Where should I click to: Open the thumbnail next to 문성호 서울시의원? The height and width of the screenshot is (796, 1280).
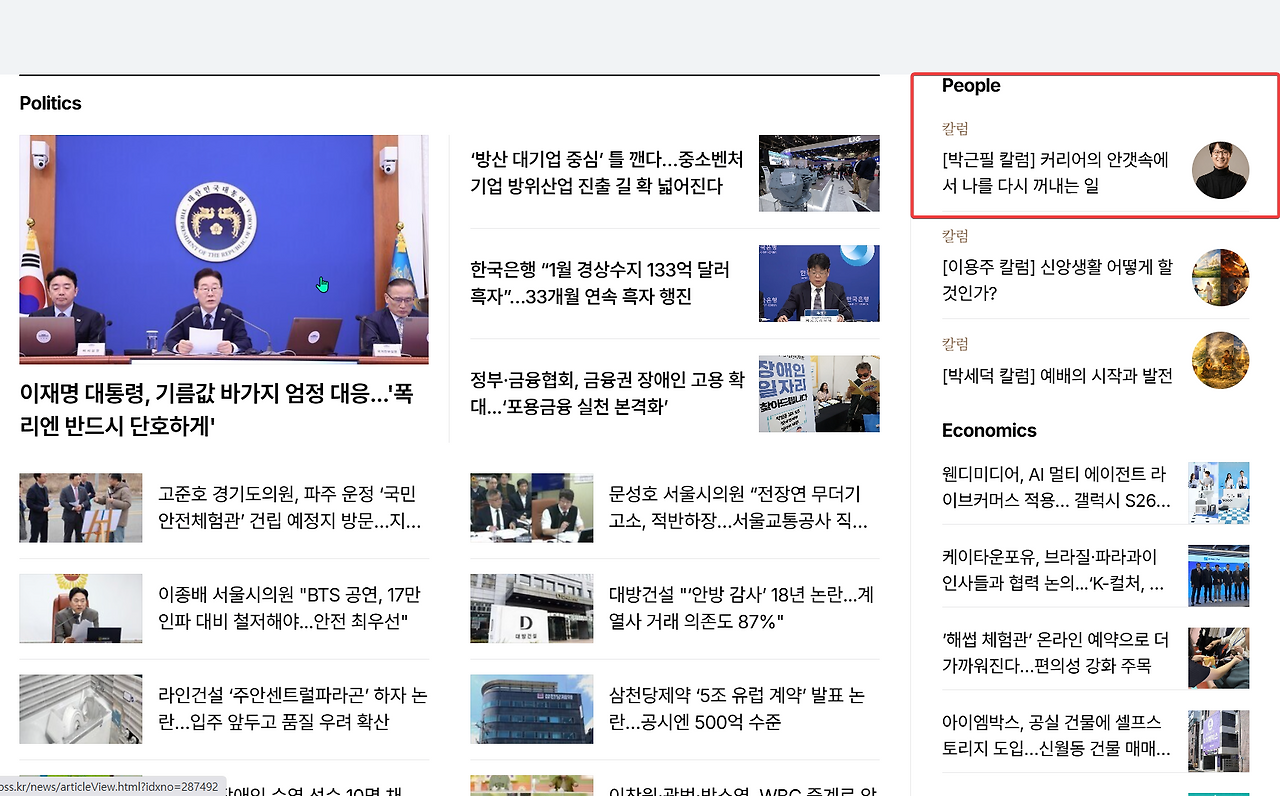coord(532,508)
